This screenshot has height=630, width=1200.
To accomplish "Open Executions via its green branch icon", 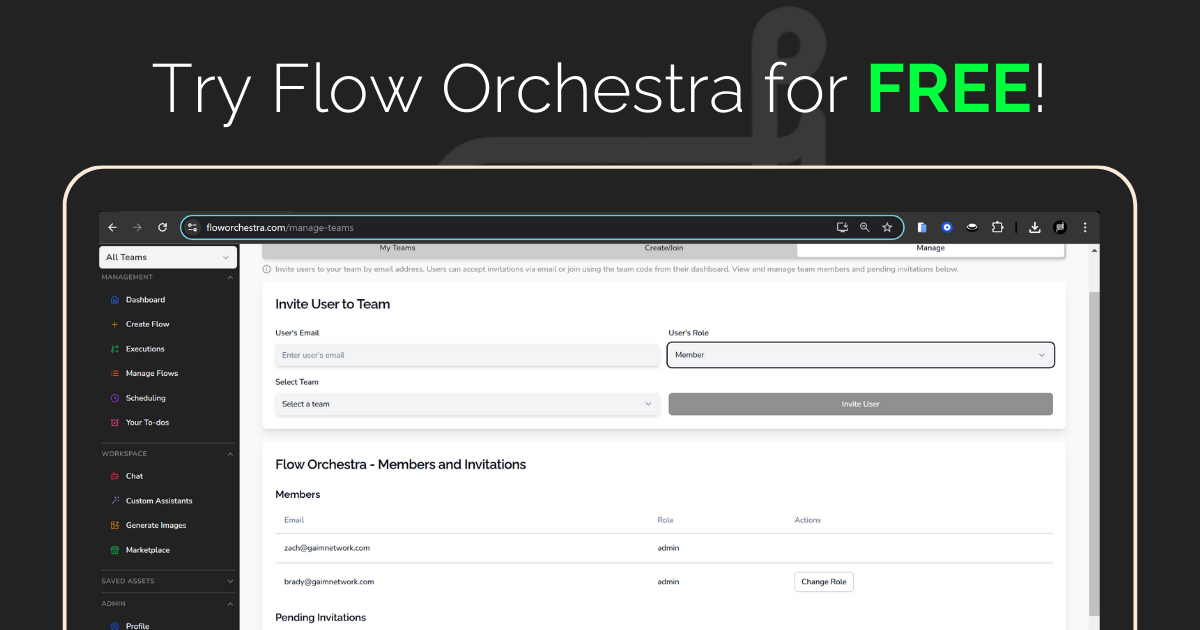I will [115, 349].
